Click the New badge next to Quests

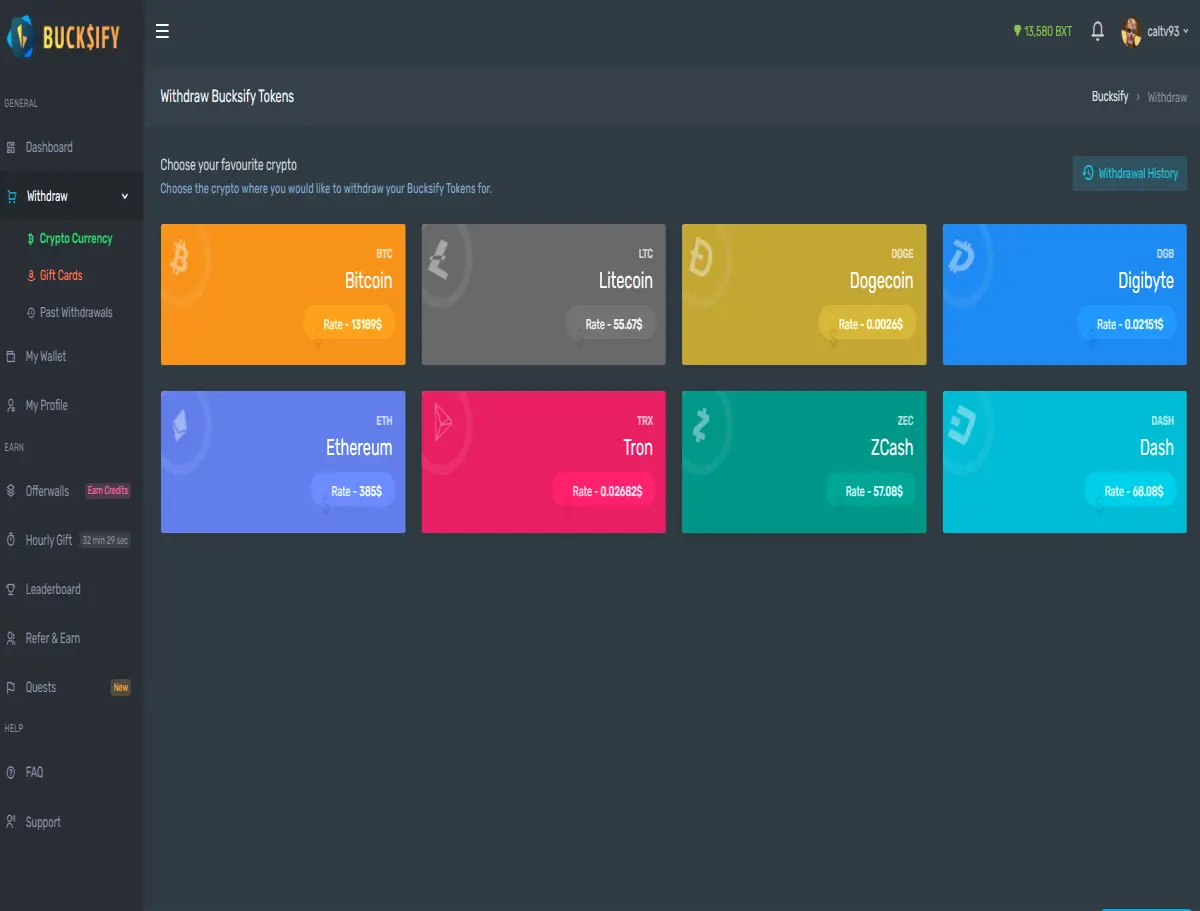click(120, 687)
